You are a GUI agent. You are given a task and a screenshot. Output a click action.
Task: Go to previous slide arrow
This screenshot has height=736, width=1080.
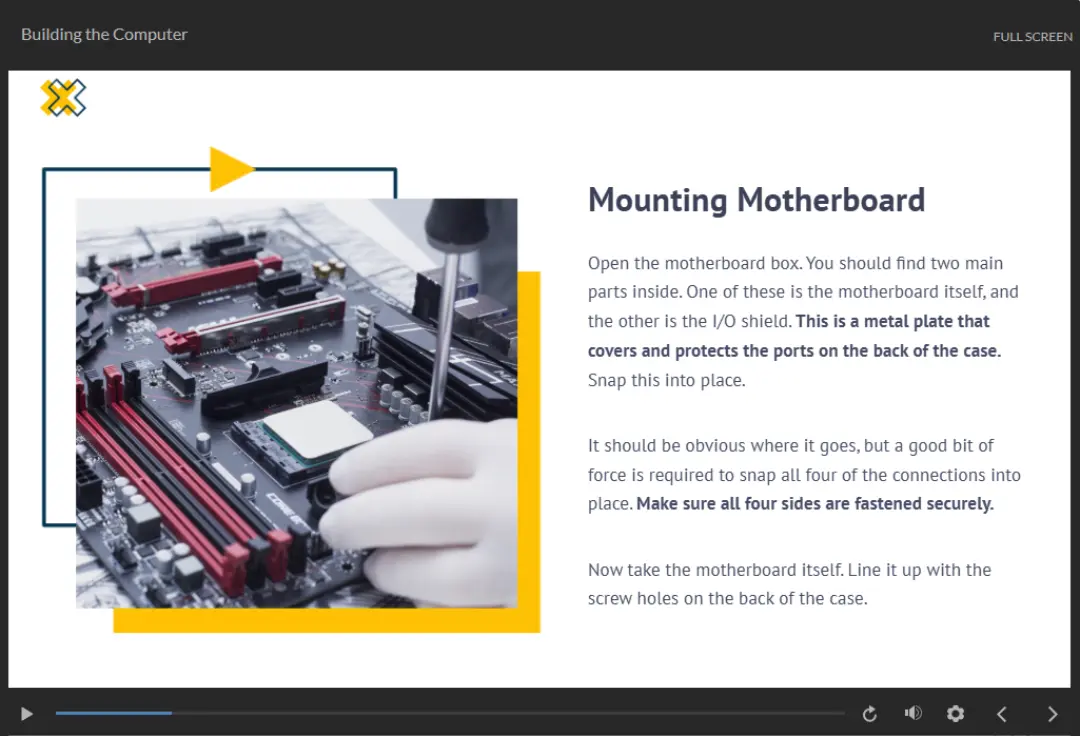pos(1002,713)
